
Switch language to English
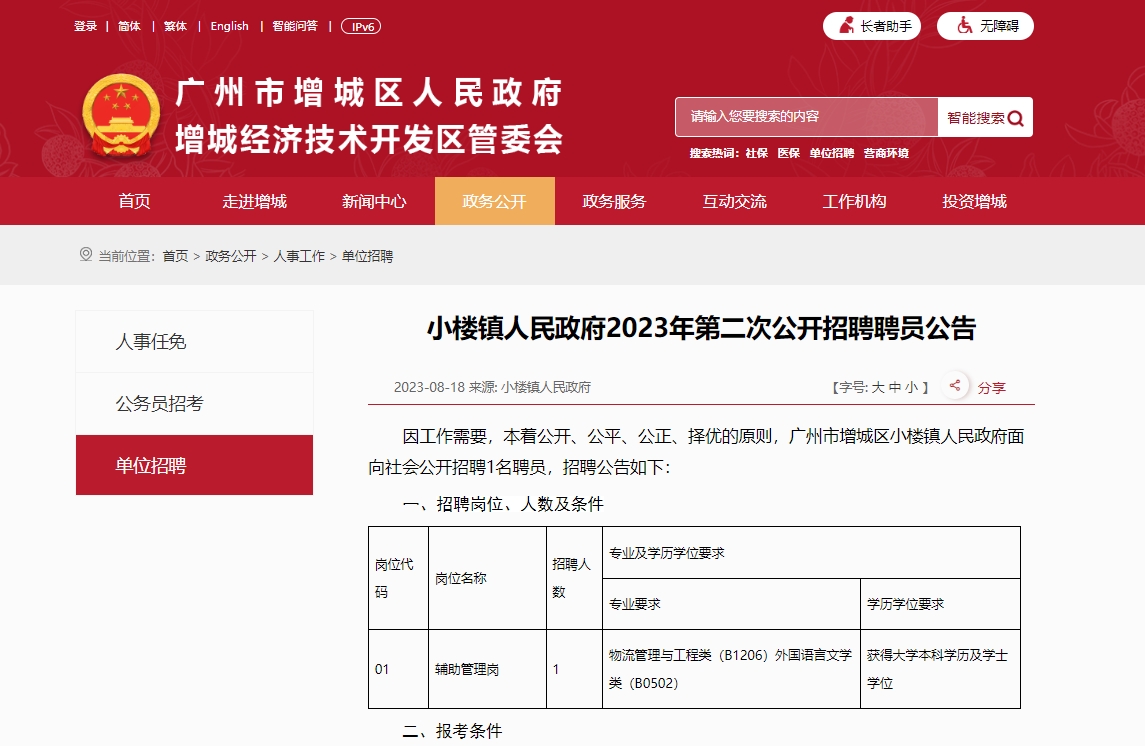(x=229, y=26)
